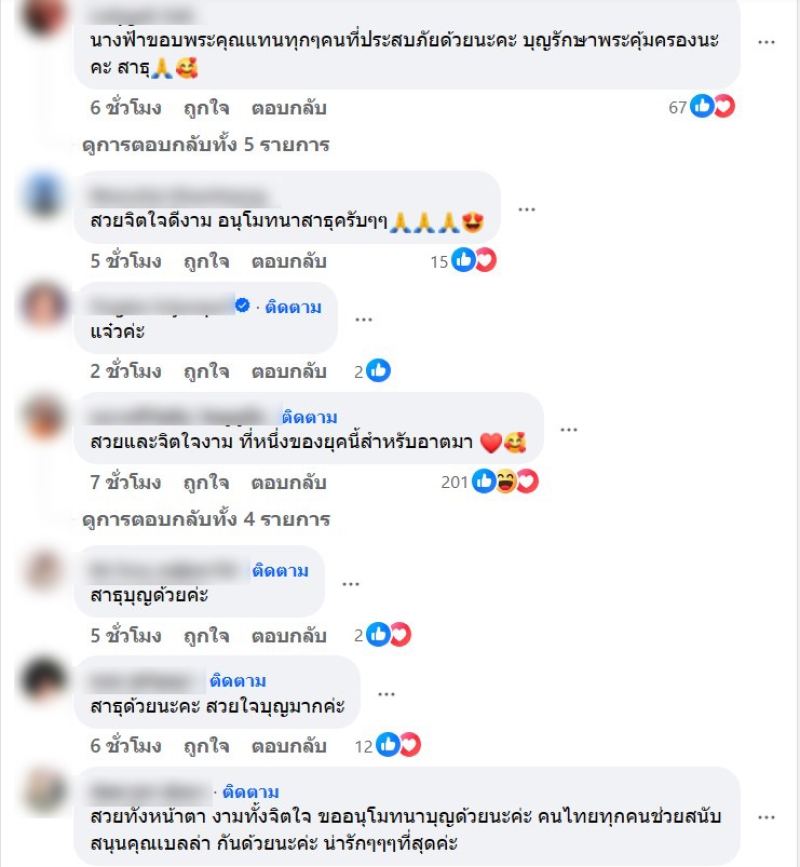Click profile picture beside the สาธุด้วยนะคะ comment
The width and height of the screenshot is (800, 867).
point(44,680)
